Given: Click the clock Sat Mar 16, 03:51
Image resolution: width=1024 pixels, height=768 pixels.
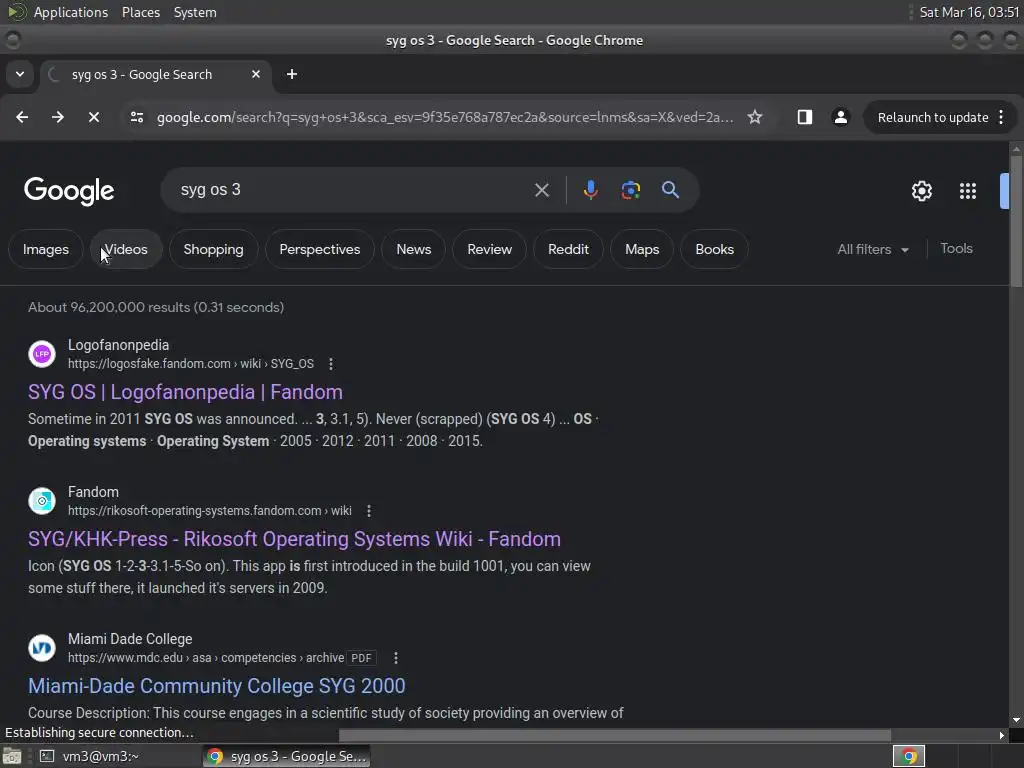Looking at the screenshot, I should pos(969,12).
